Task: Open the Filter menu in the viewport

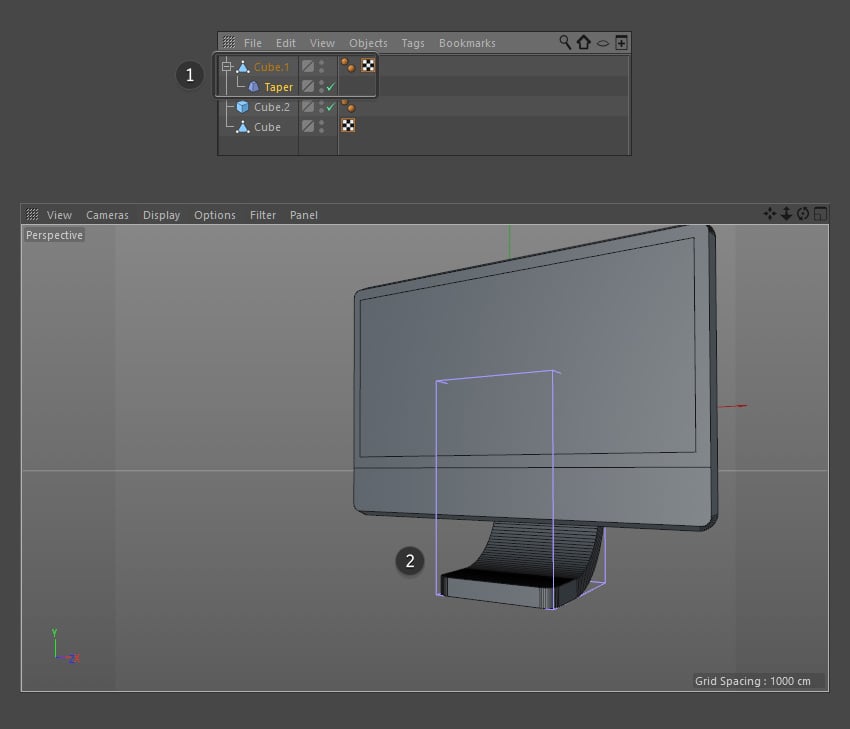Action: (262, 214)
